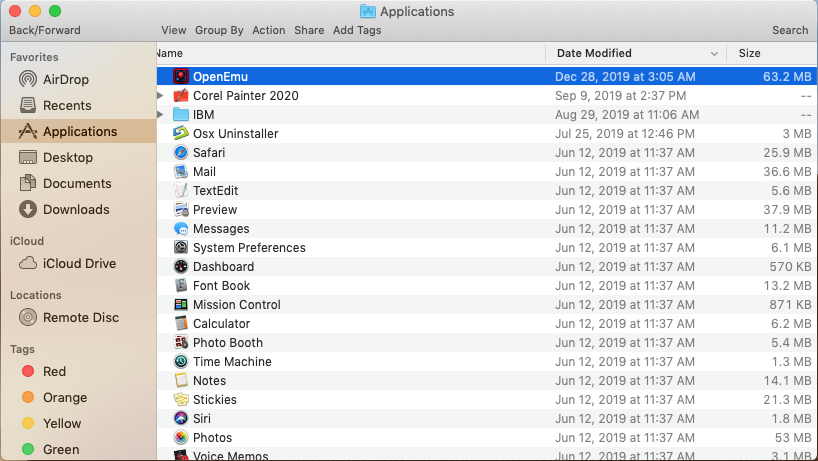This screenshot has height=461, width=818.
Task: Click the Safari compass icon
Action: tap(181, 153)
